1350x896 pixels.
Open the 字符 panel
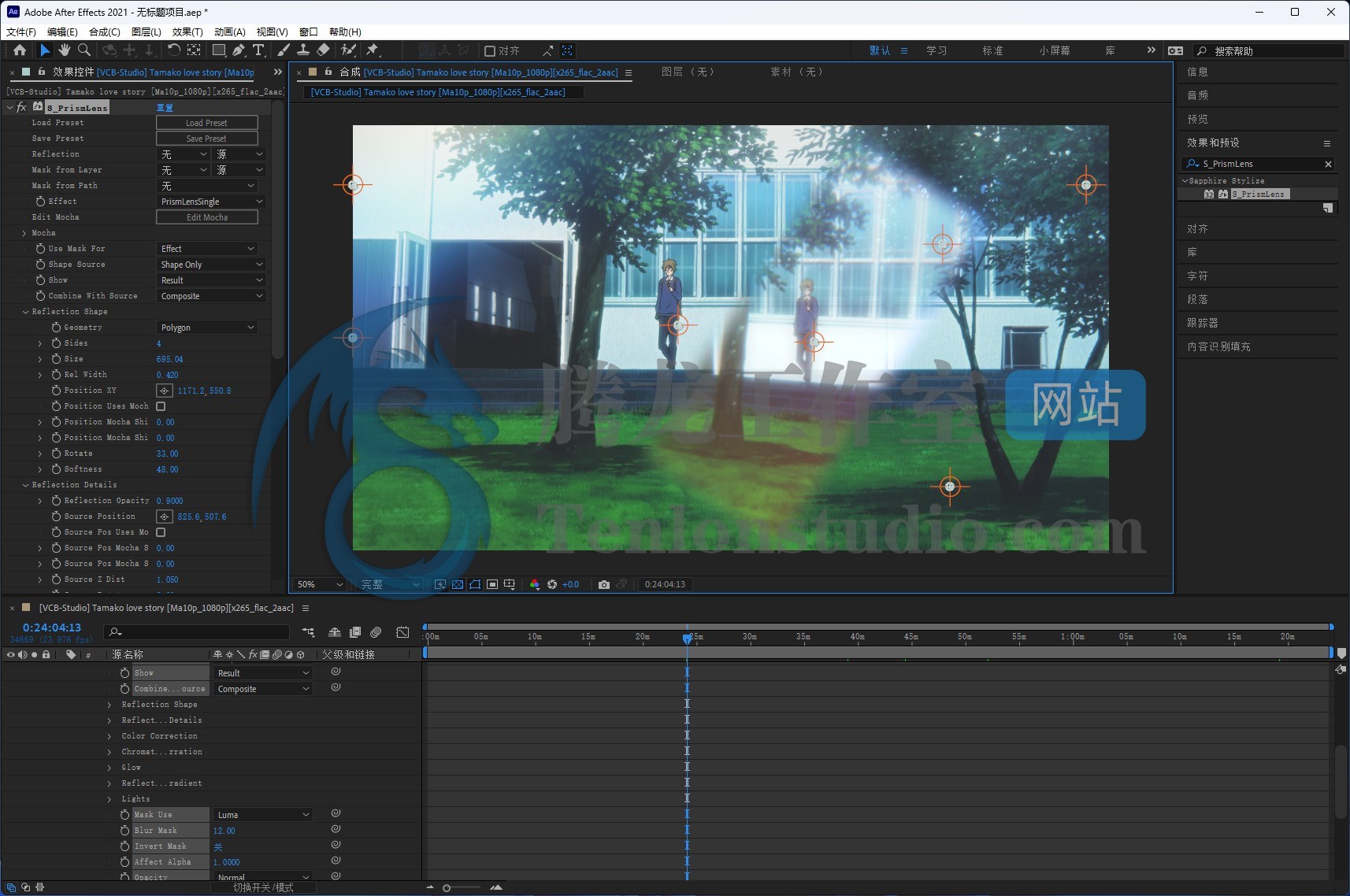(1197, 276)
